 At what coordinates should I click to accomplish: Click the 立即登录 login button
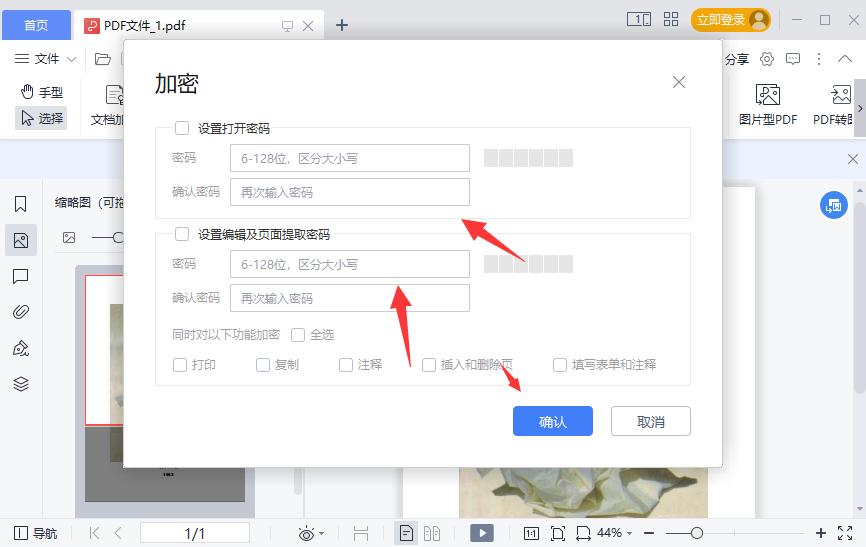tap(731, 20)
